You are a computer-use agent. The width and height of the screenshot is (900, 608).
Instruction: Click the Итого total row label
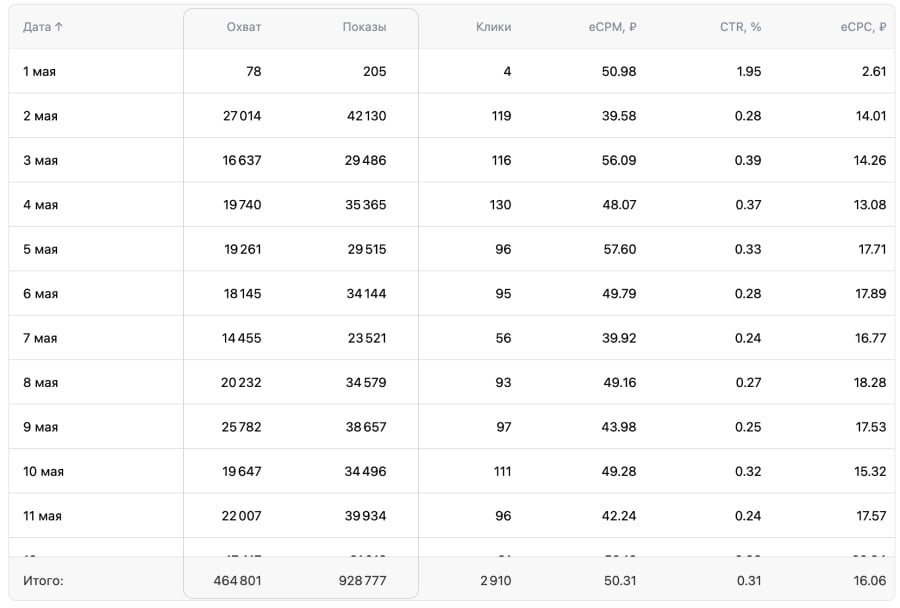coord(43,580)
